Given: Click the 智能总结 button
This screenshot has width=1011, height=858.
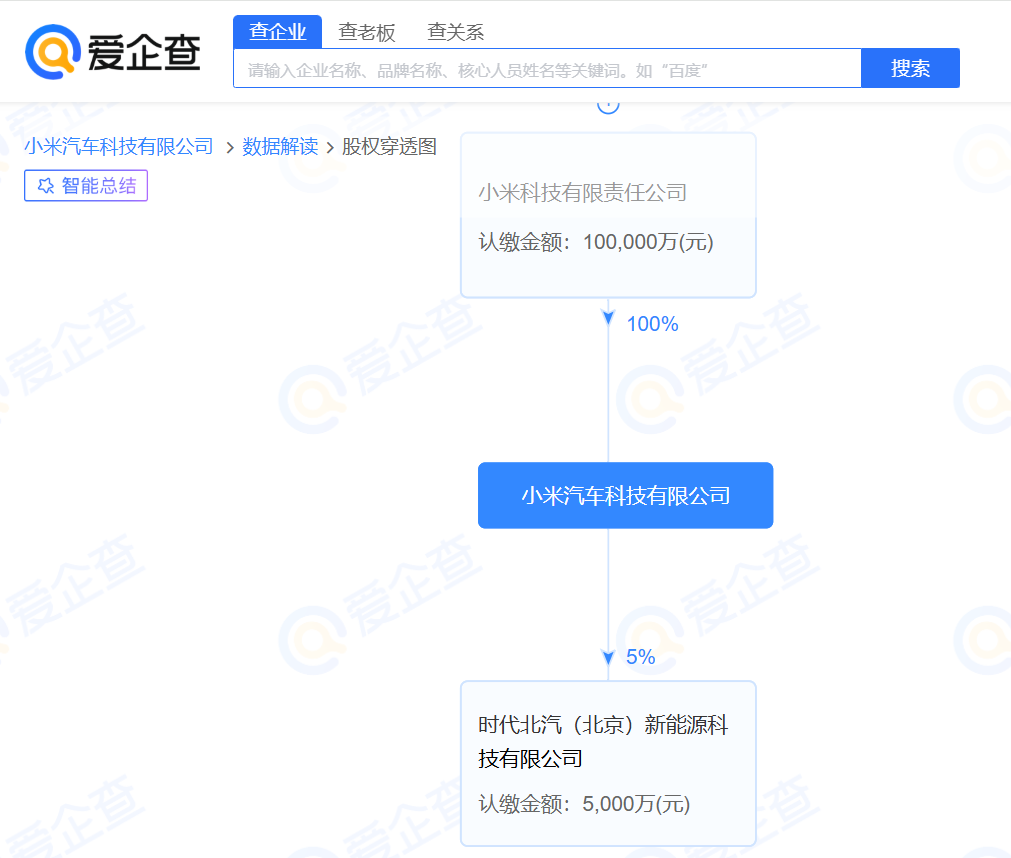Looking at the screenshot, I should click(x=86, y=186).
